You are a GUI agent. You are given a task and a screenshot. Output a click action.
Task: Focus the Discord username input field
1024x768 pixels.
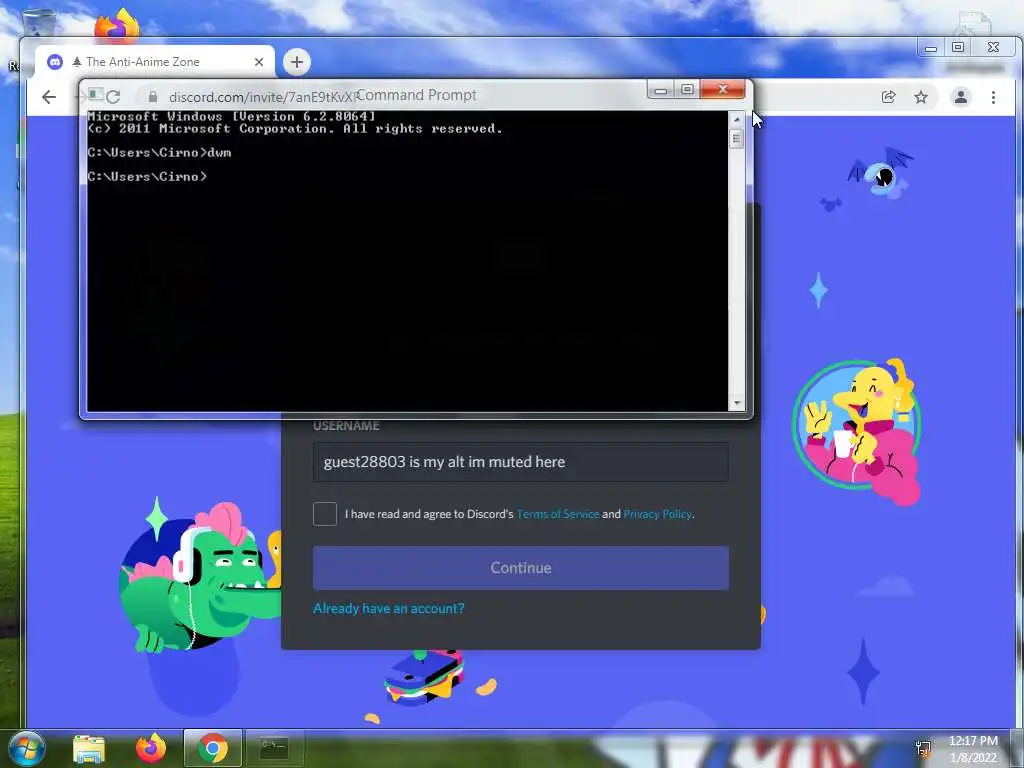(x=520, y=462)
